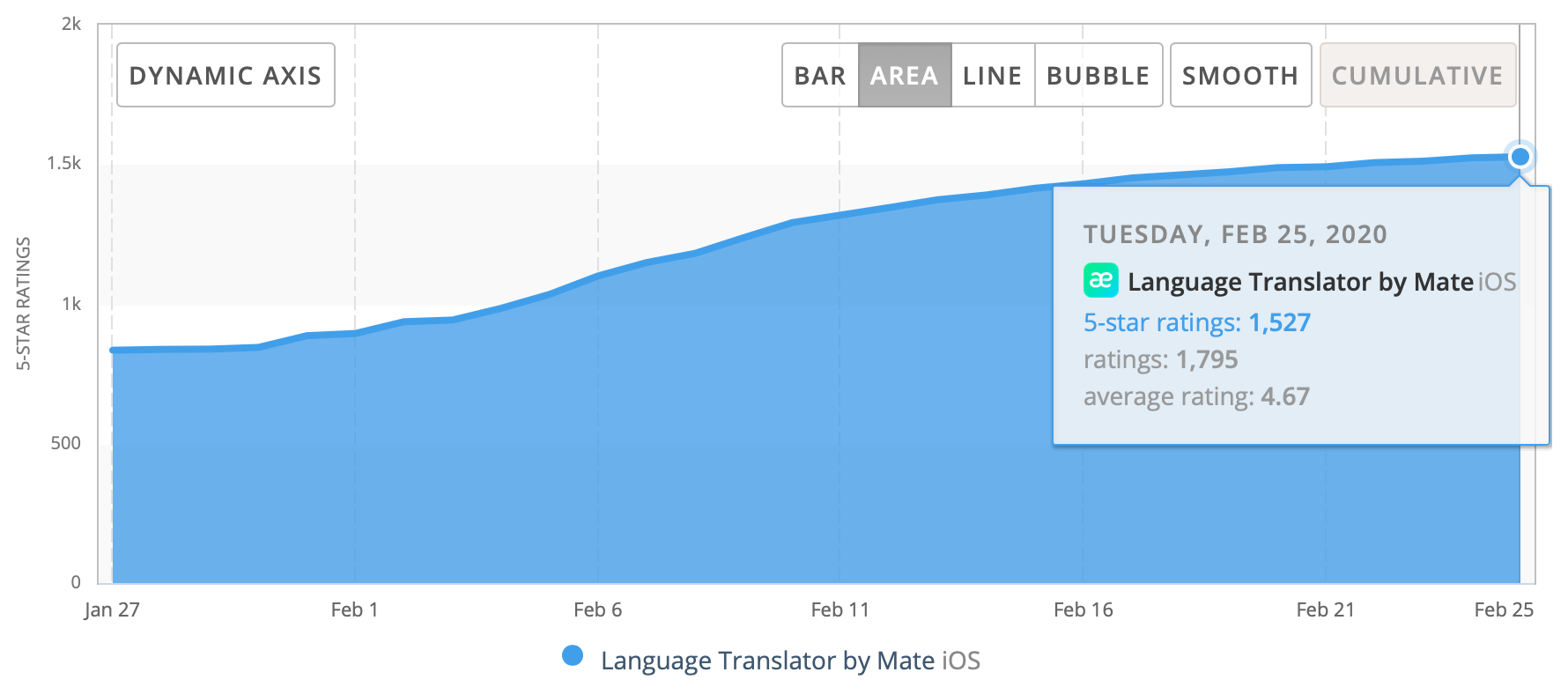Click the 1.5k y-axis label
Screen dimensions: 1568x687
tap(63, 163)
